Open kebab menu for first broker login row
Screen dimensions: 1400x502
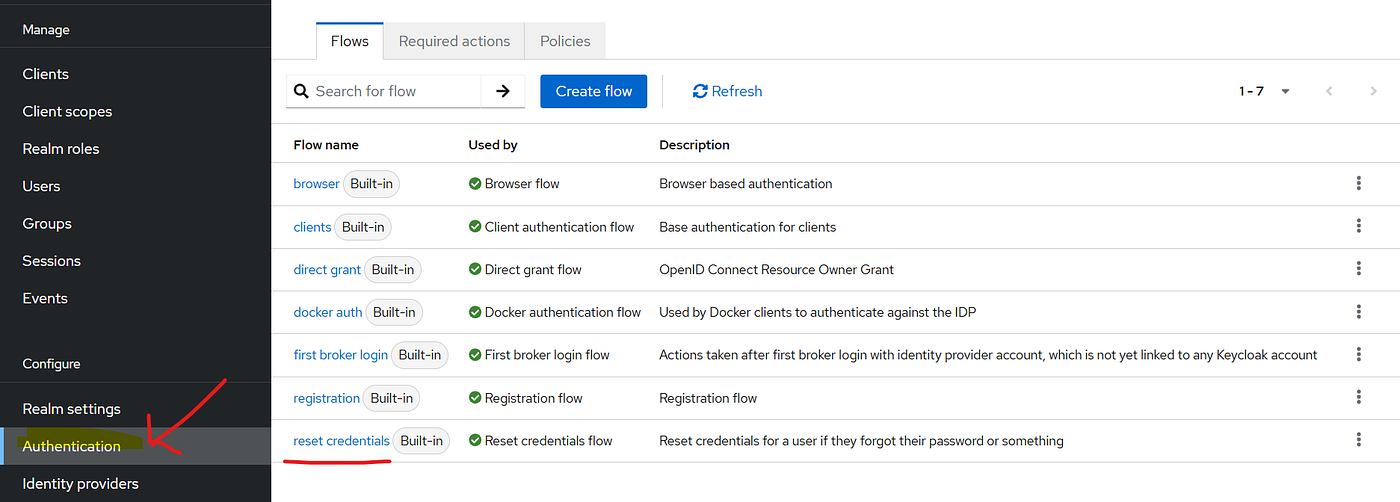point(1358,354)
